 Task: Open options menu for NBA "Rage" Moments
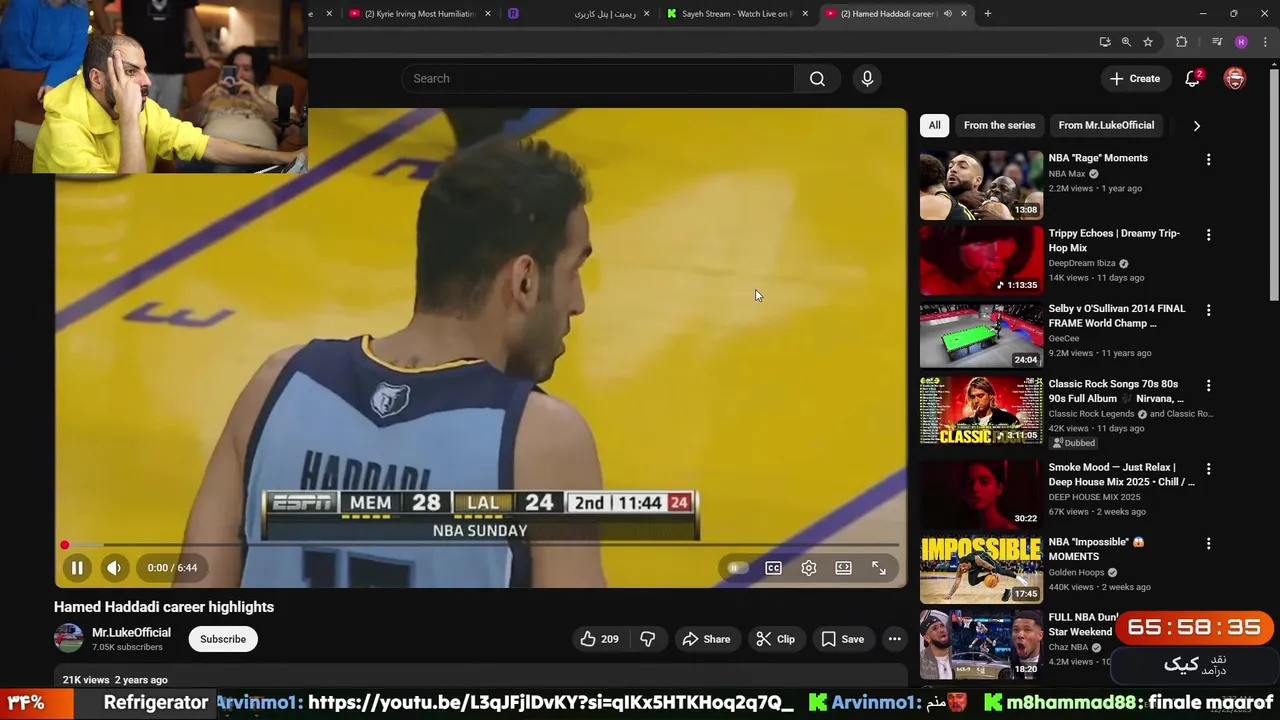(x=1208, y=160)
